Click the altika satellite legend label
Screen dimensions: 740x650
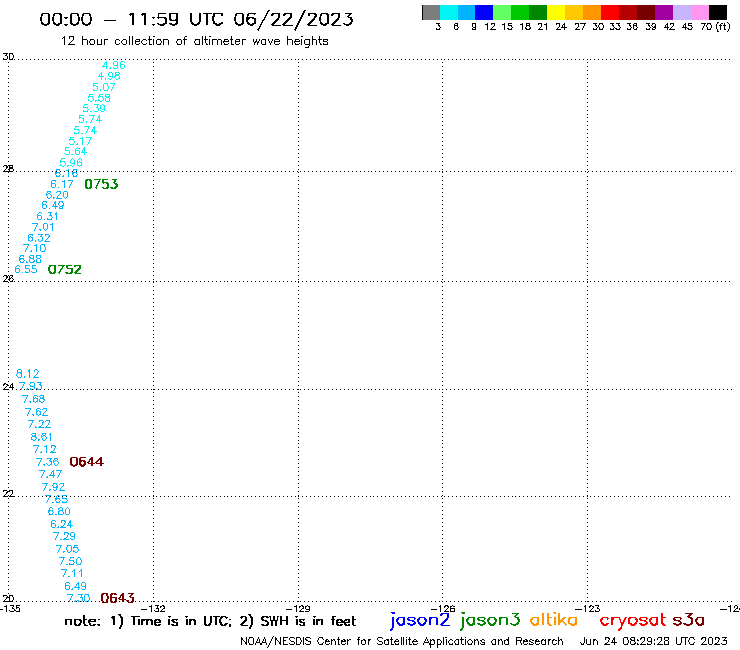[x=554, y=620]
